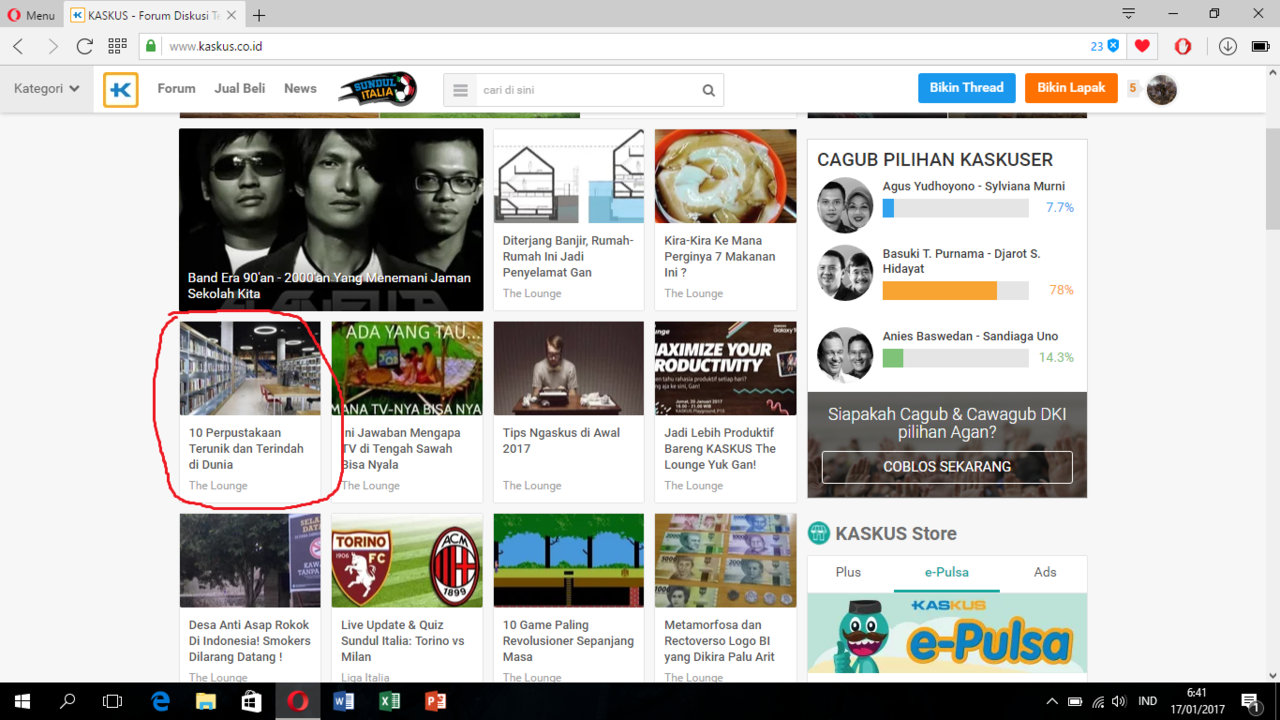Open Excel from the taskbar

coord(390,701)
